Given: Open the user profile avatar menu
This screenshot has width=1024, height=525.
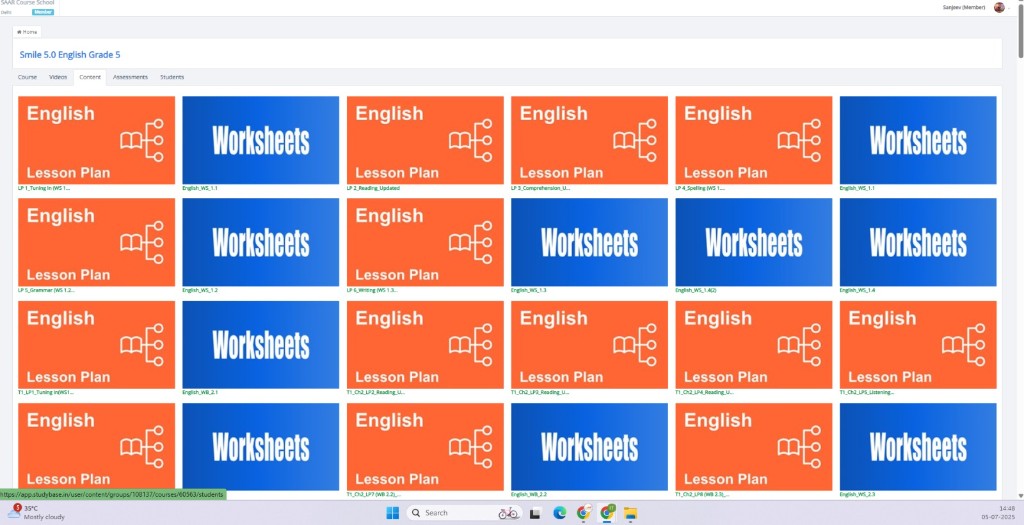Looking at the screenshot, I should click(999, 7).
